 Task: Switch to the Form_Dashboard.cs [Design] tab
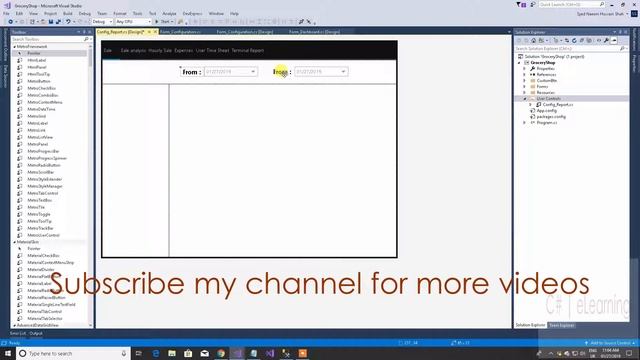point(314,32)
